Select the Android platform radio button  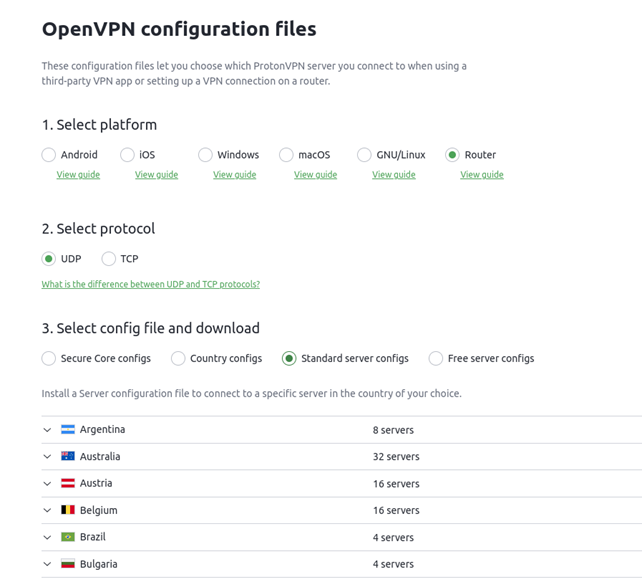[49, 155]
